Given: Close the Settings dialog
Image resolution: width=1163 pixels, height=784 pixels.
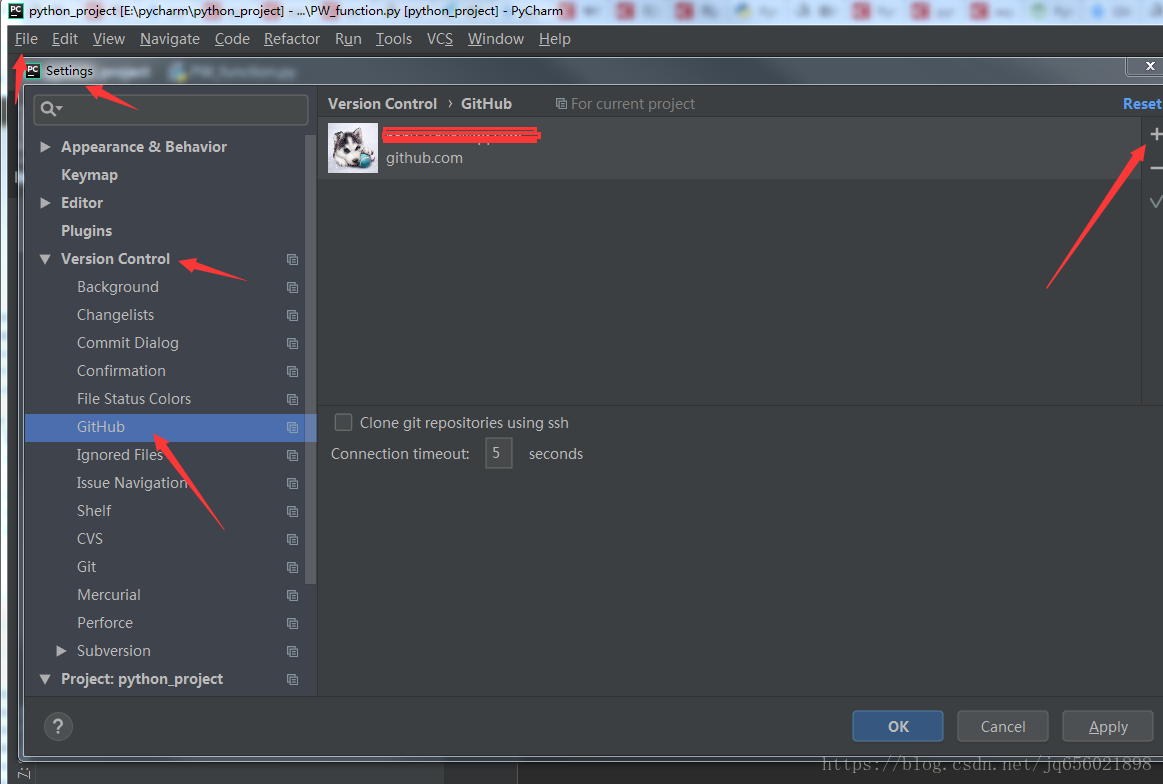Looking at the screenshot, I should click(x=1149, y=66).
